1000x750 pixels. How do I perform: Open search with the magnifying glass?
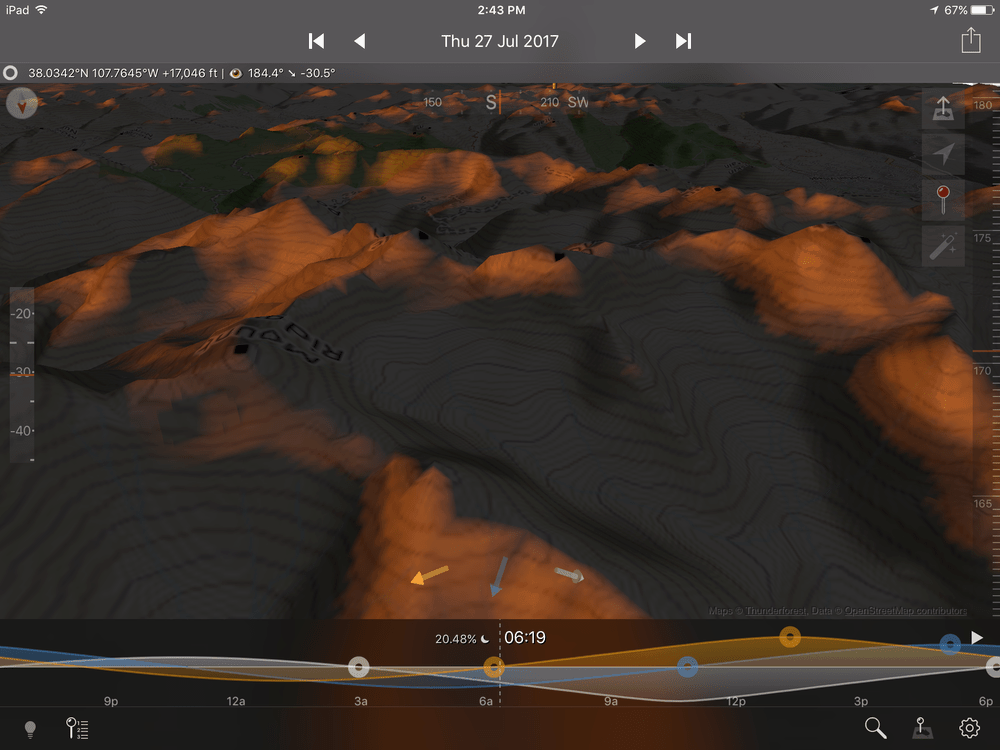(875, 729)
